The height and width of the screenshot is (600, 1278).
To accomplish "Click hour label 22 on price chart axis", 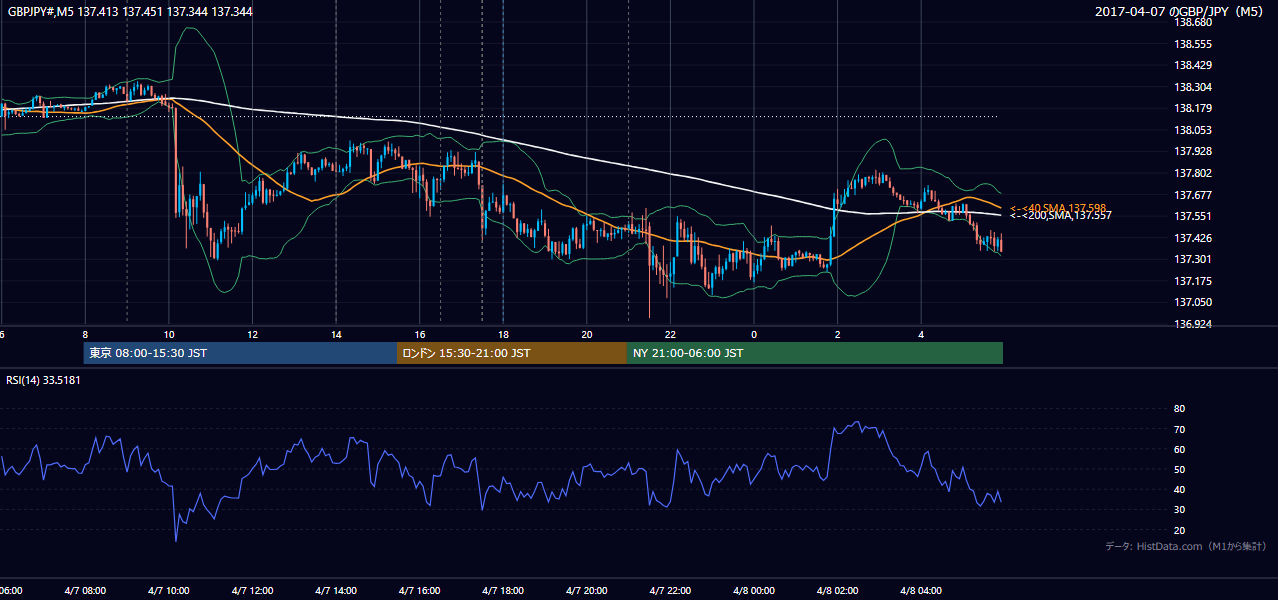I will (x=670, y=335).
